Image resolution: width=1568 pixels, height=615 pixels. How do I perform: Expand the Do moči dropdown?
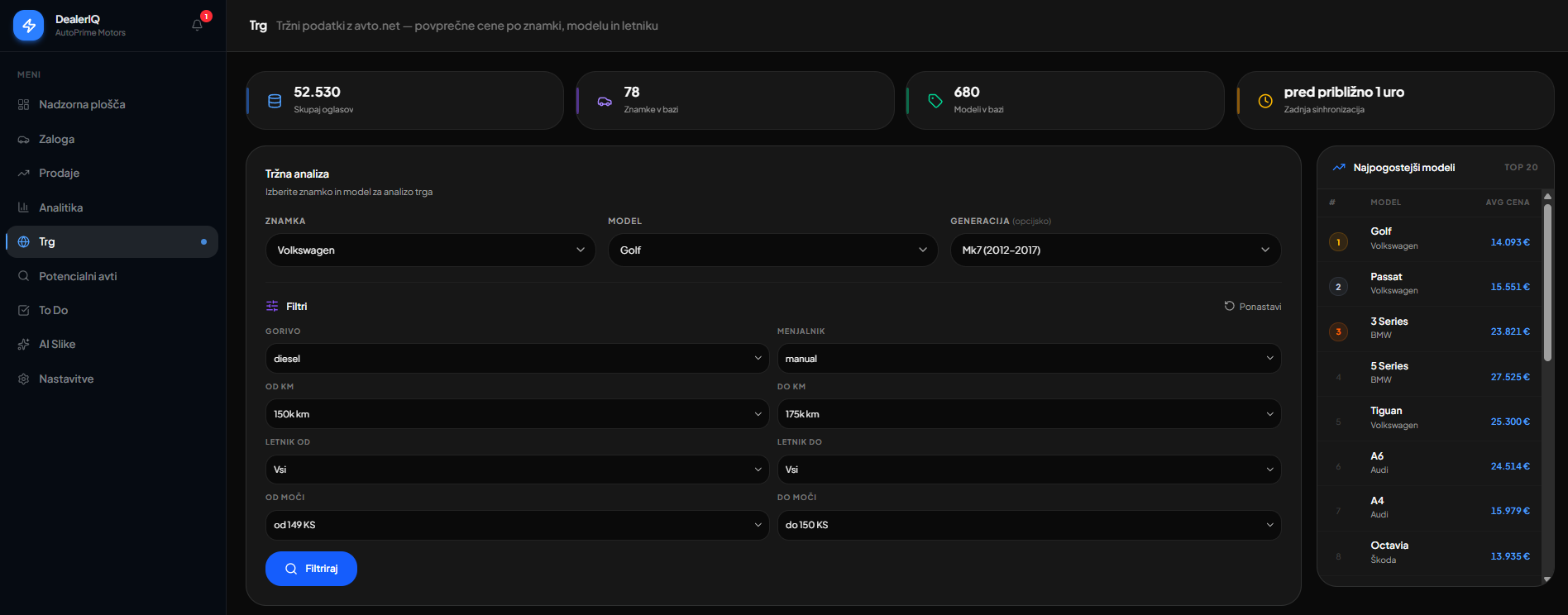pyautogui.click(x=1028, y=525)
